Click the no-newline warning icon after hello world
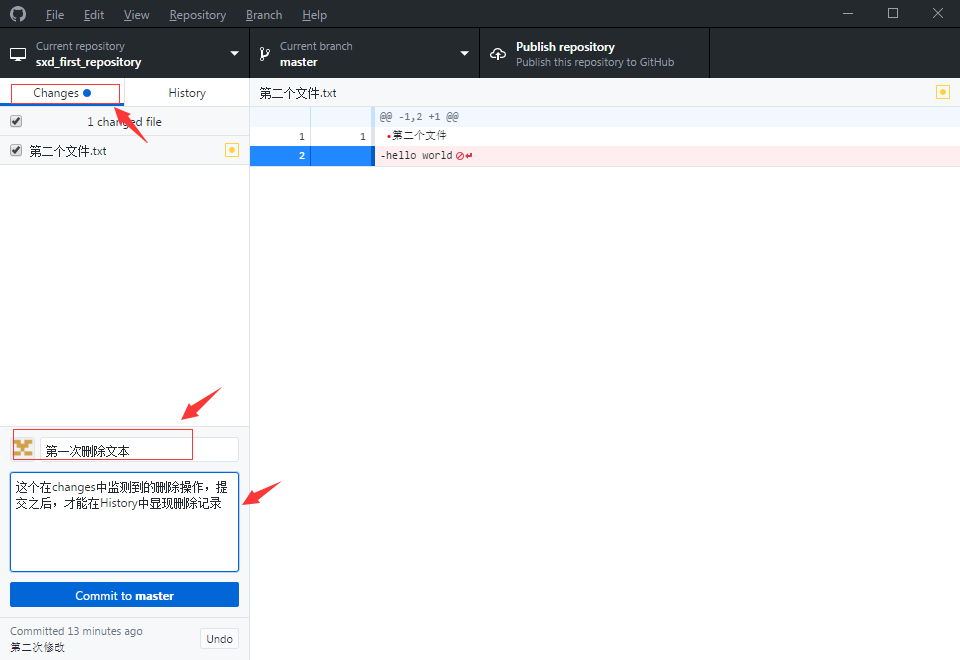The image size is (960, 660). point(460,156)
